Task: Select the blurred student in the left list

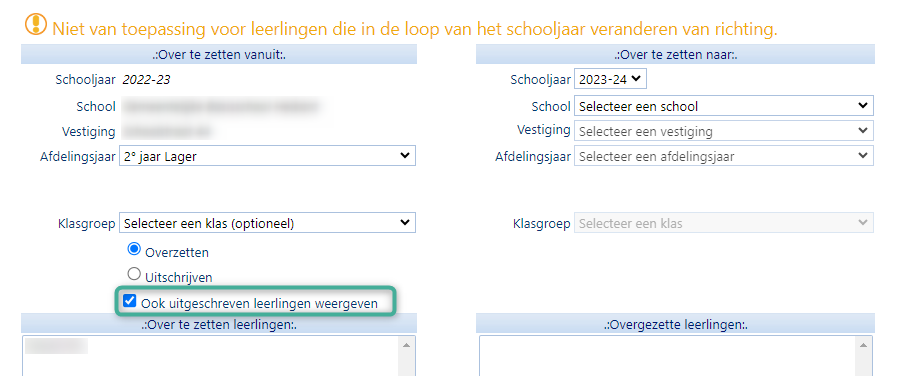Action: (57, 346)
